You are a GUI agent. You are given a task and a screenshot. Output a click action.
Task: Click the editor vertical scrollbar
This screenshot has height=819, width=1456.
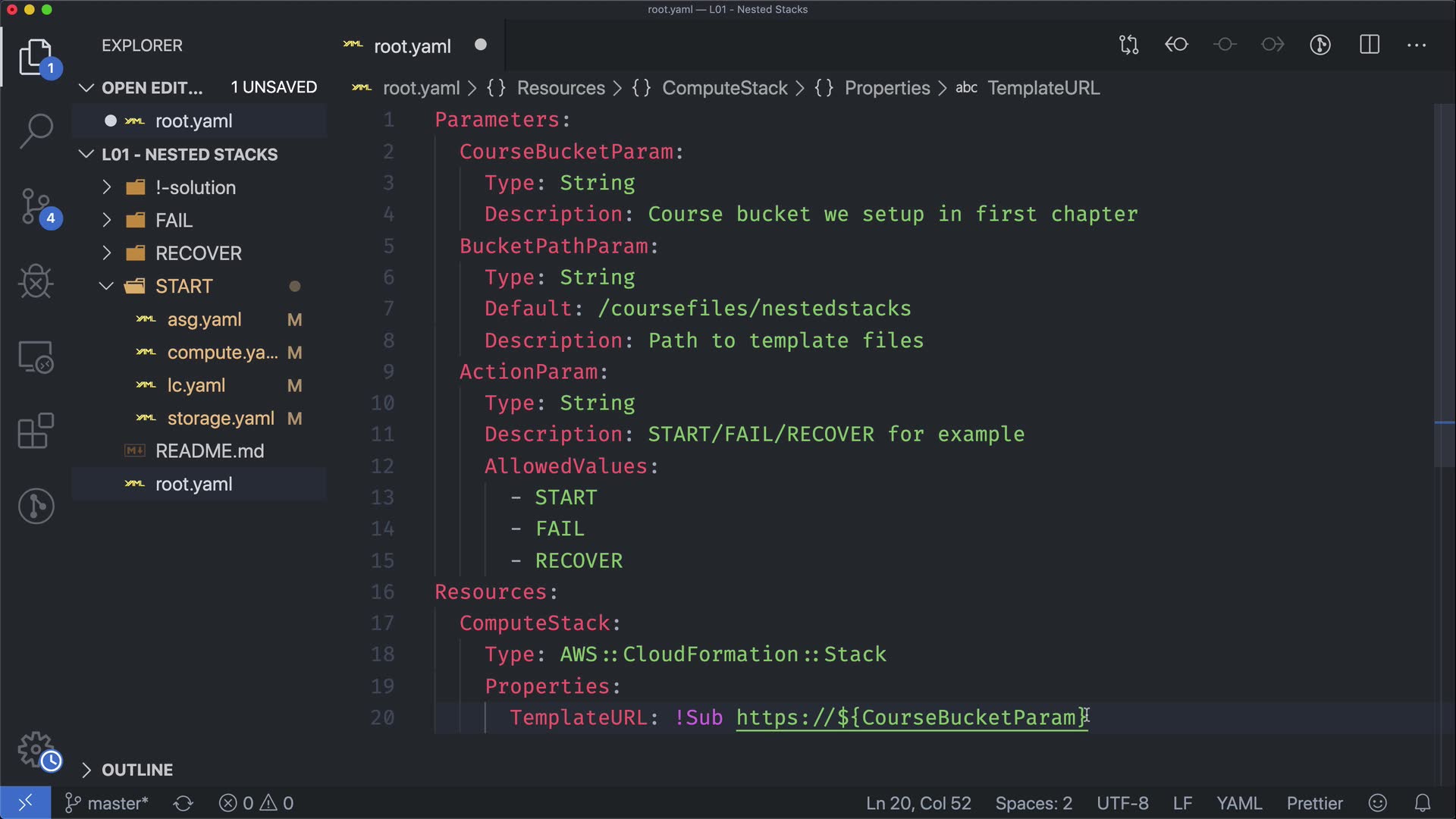tap(1444, 303)
